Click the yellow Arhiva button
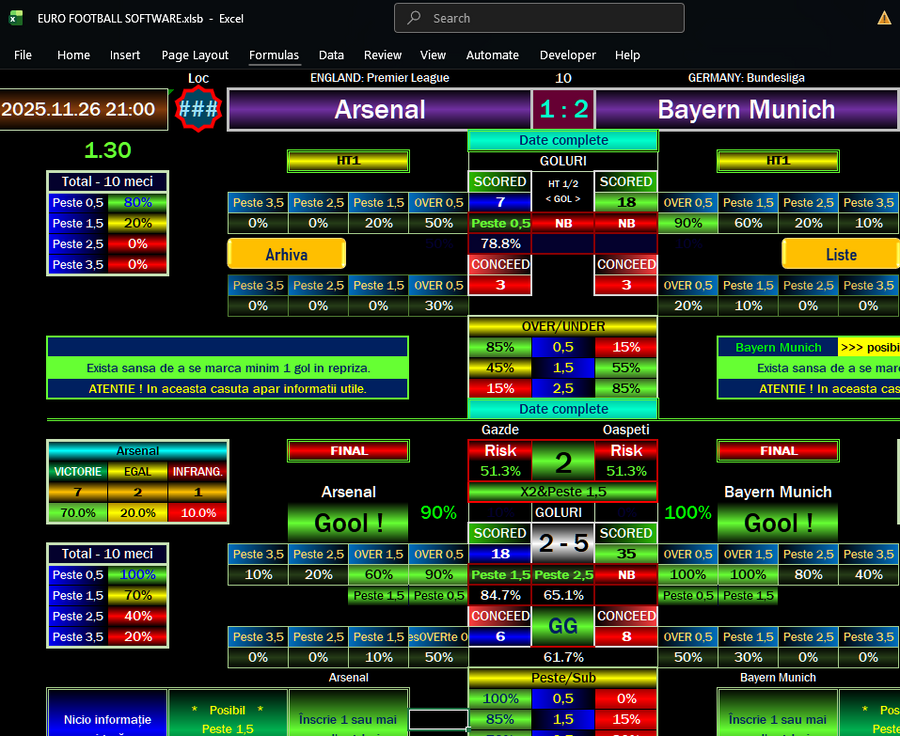The width and height of the screenshot is (900, 736). [286, 254]
